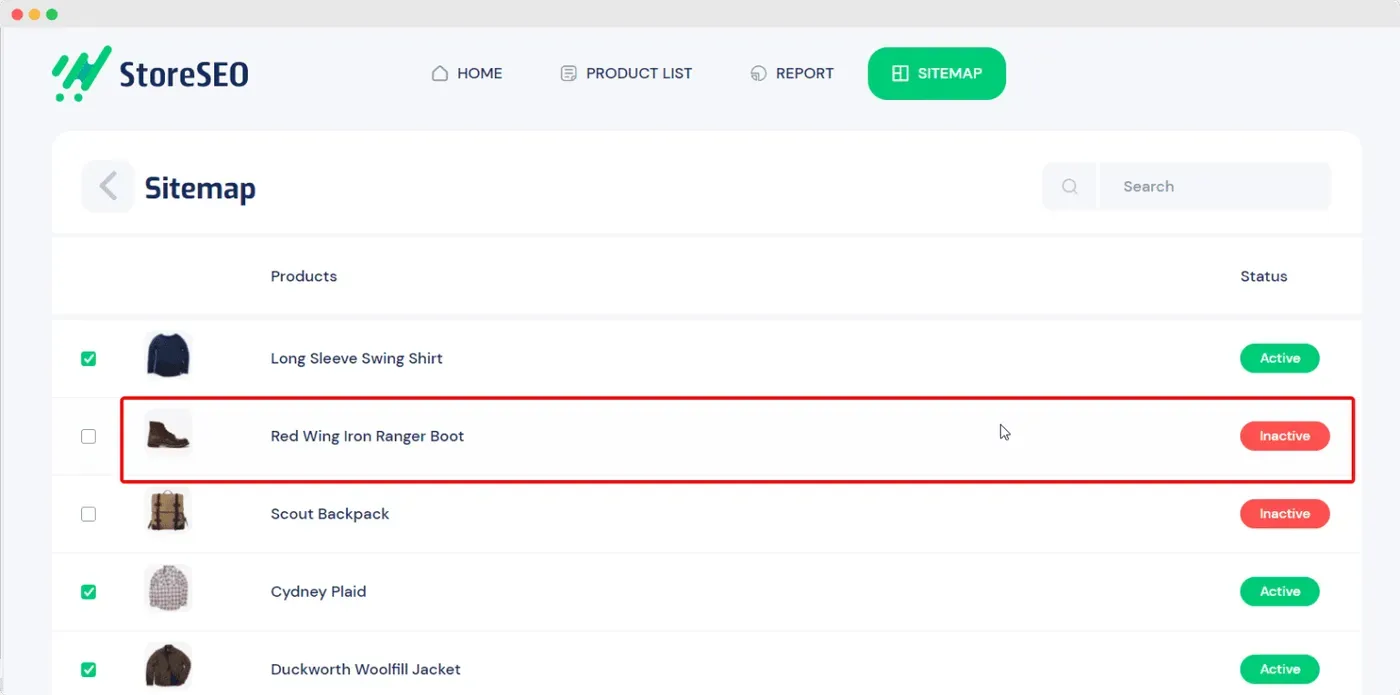Click the Report chart icon
Image resolution: width=1400 pixels, height=695 pixels.
(758, 73)
